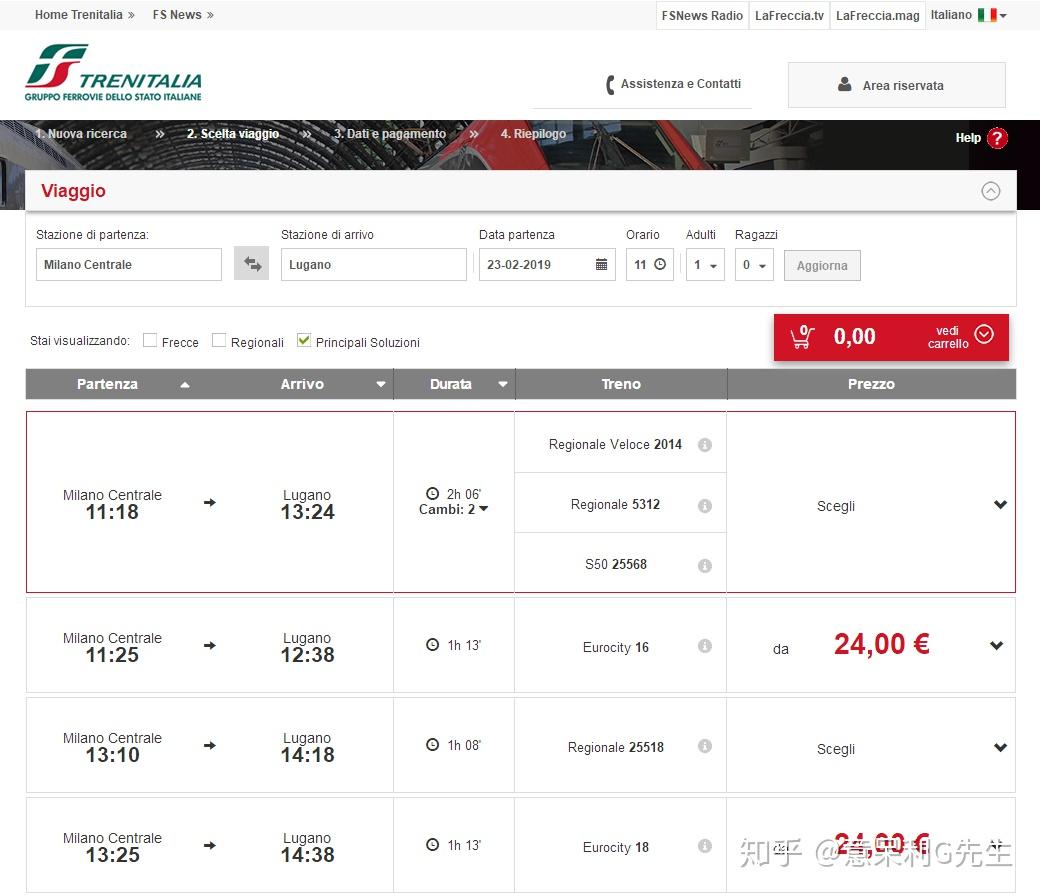
Task: Uncheck the Principali Soluzioni checkbox
Action: tap(304, 340)
